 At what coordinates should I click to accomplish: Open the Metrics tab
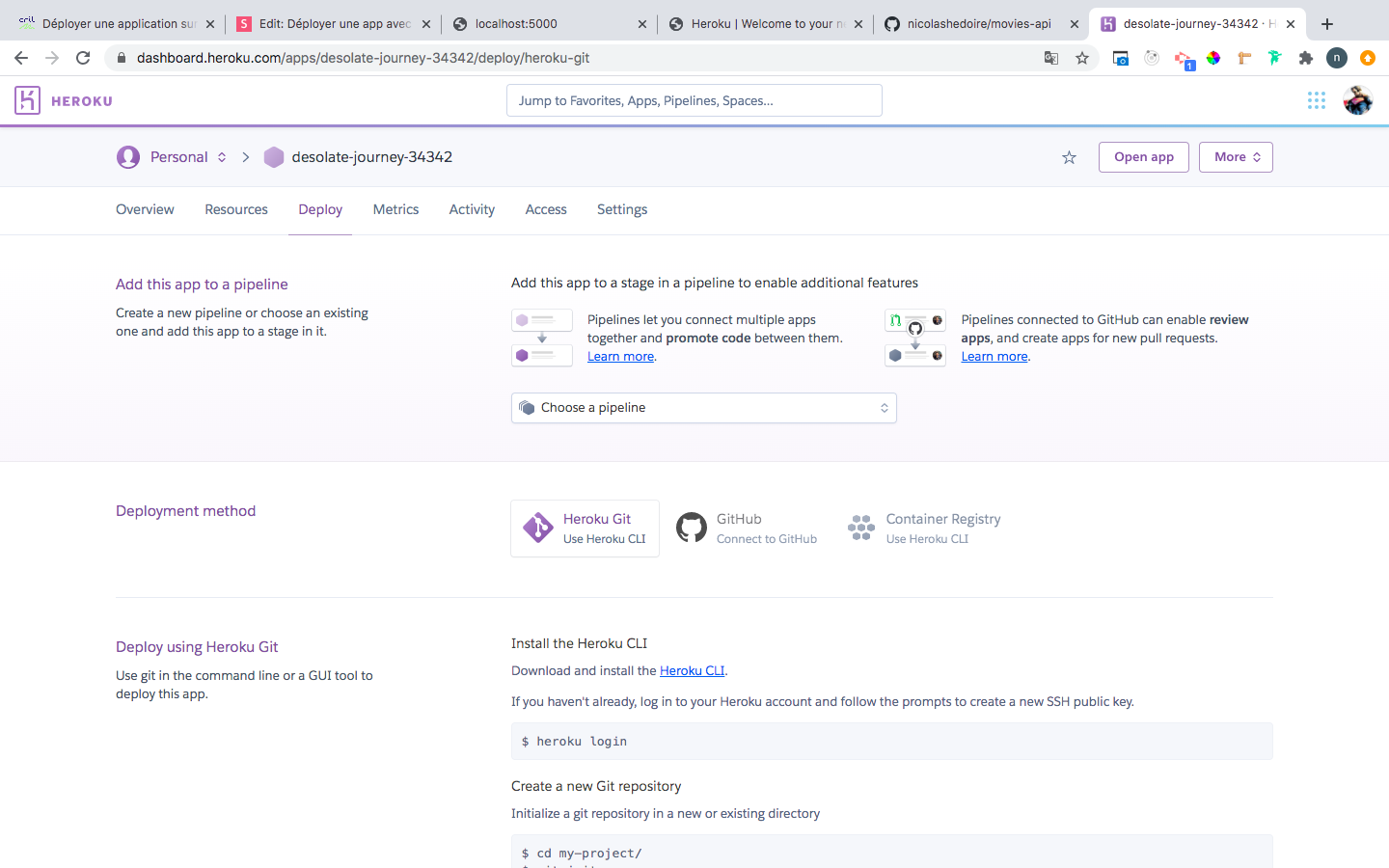(395, 209)
